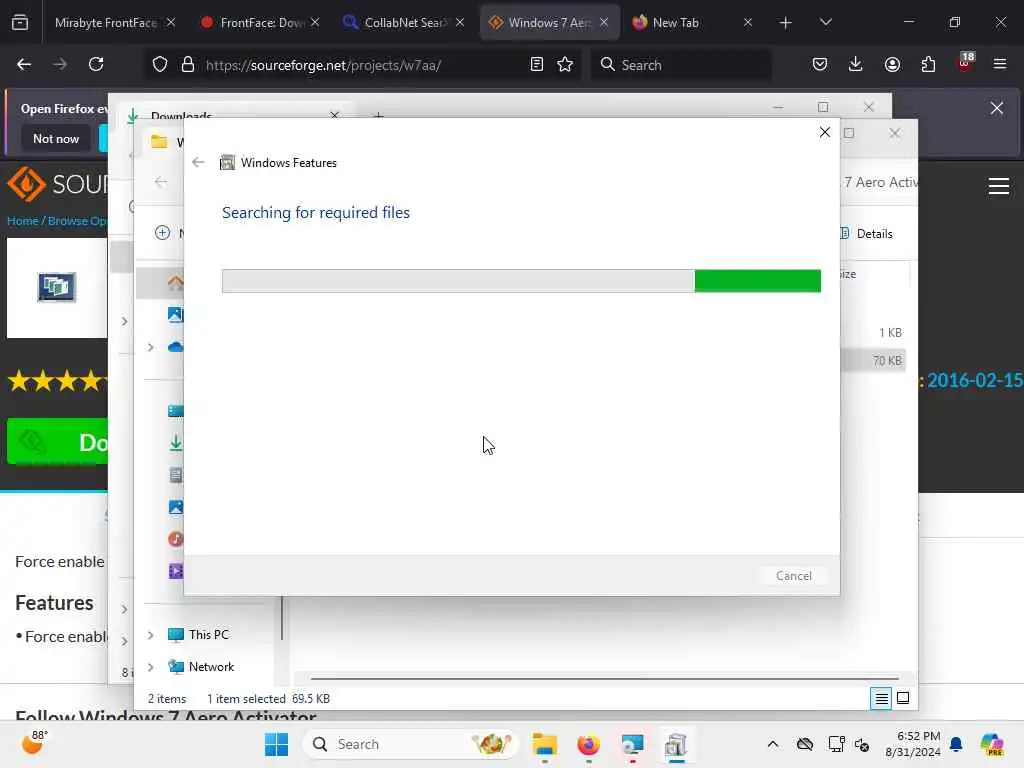Open Firefox from taskbar
The width and height of the screenshot is (1024, 768).
588,744
